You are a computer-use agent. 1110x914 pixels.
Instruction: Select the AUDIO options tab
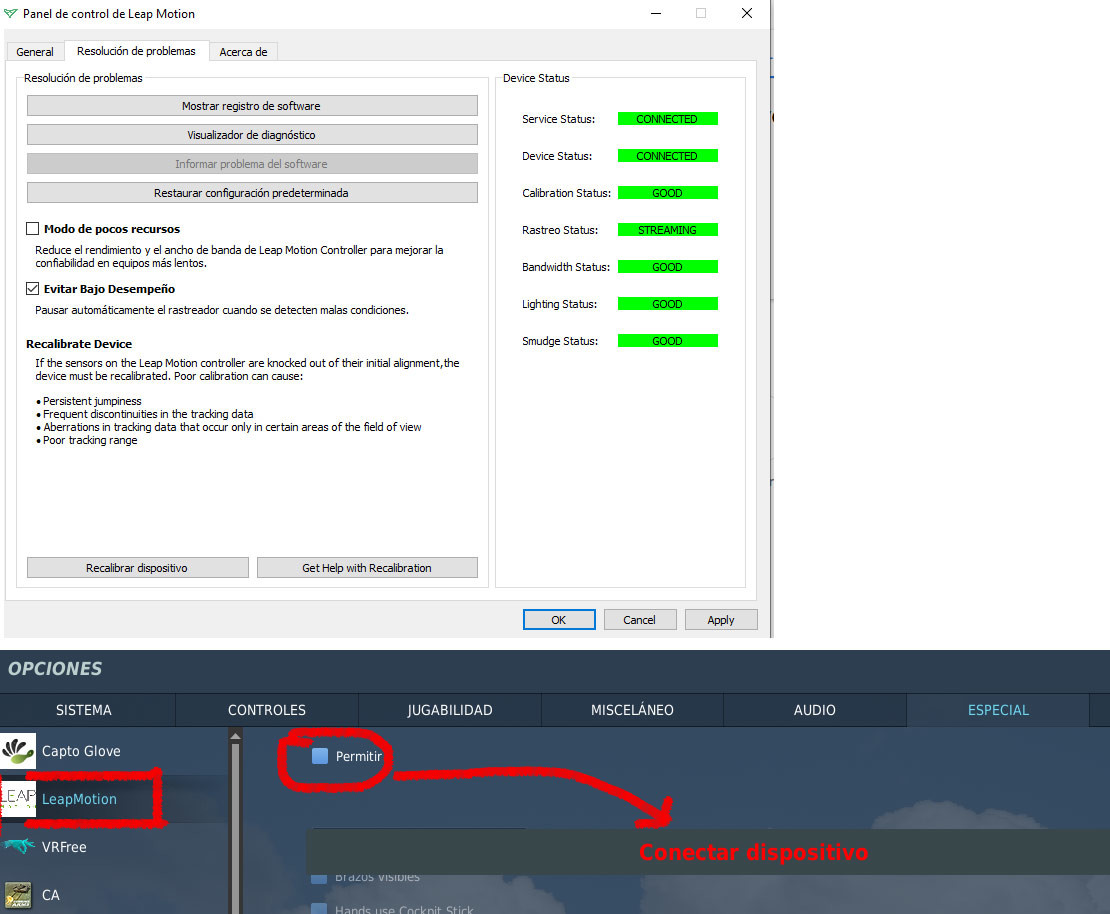pyautogui.click(x=815, y=710)
